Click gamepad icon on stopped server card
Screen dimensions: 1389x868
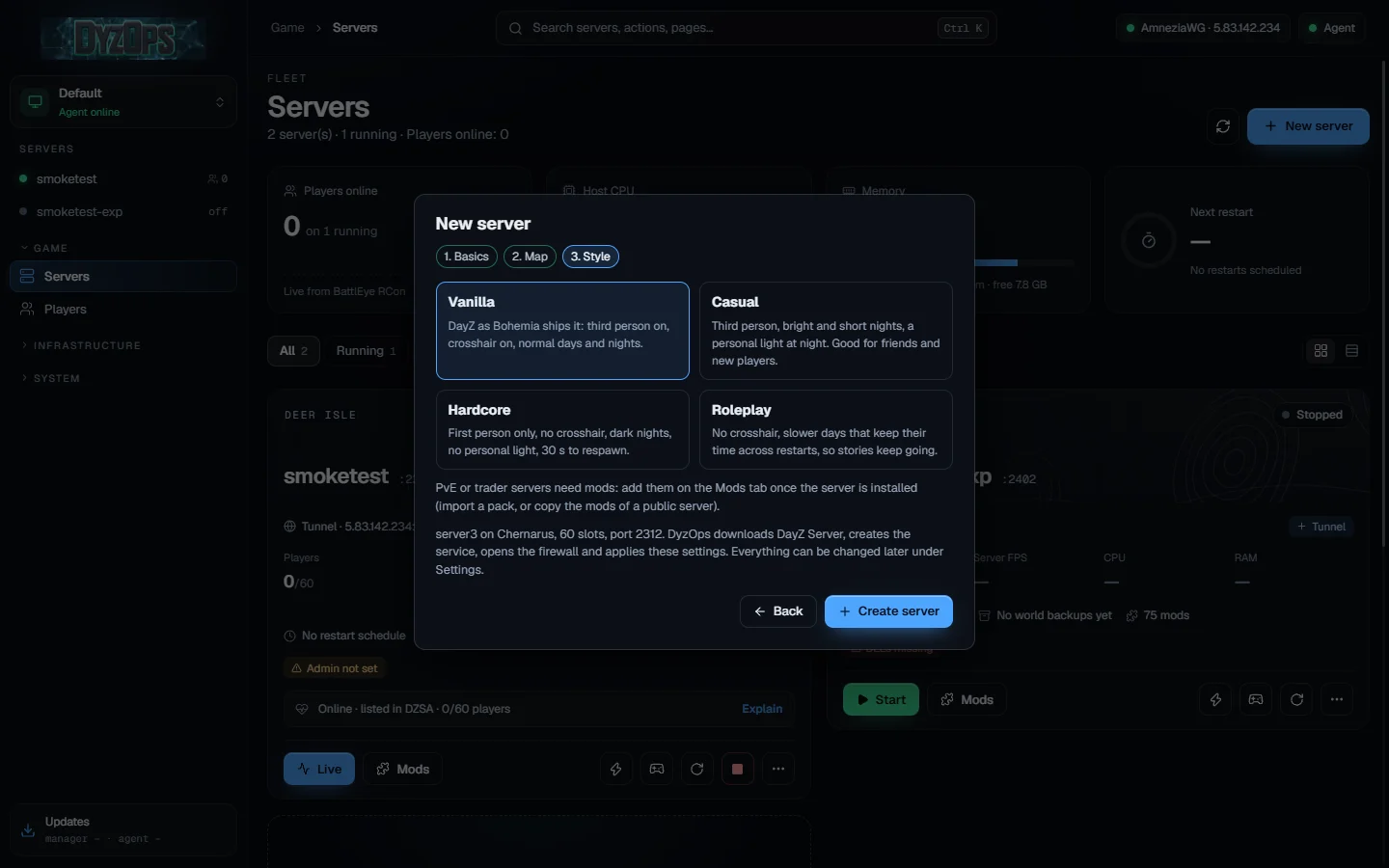(1256, 699)
